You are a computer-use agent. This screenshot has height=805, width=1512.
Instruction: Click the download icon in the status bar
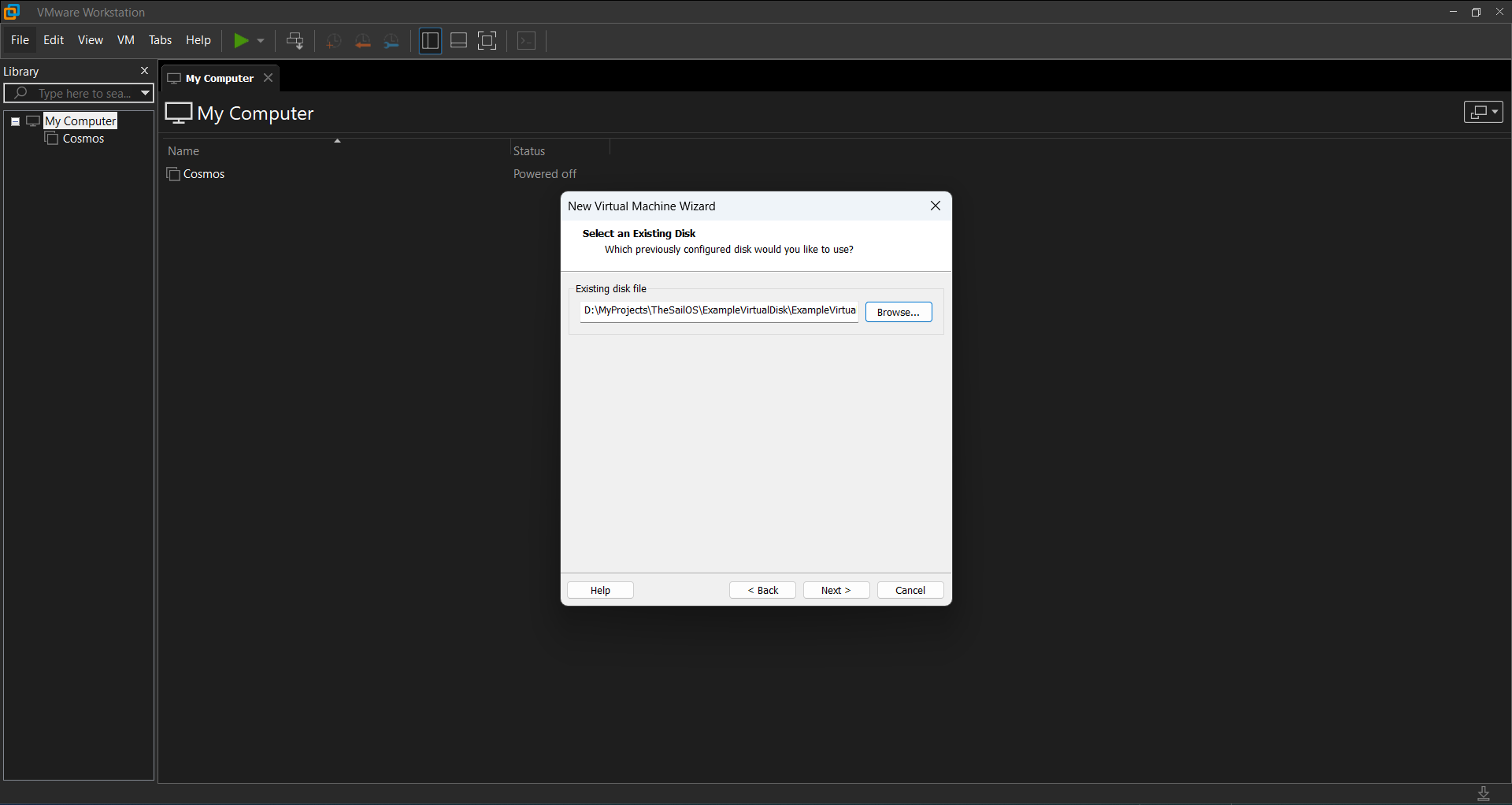click(1484, 793)
